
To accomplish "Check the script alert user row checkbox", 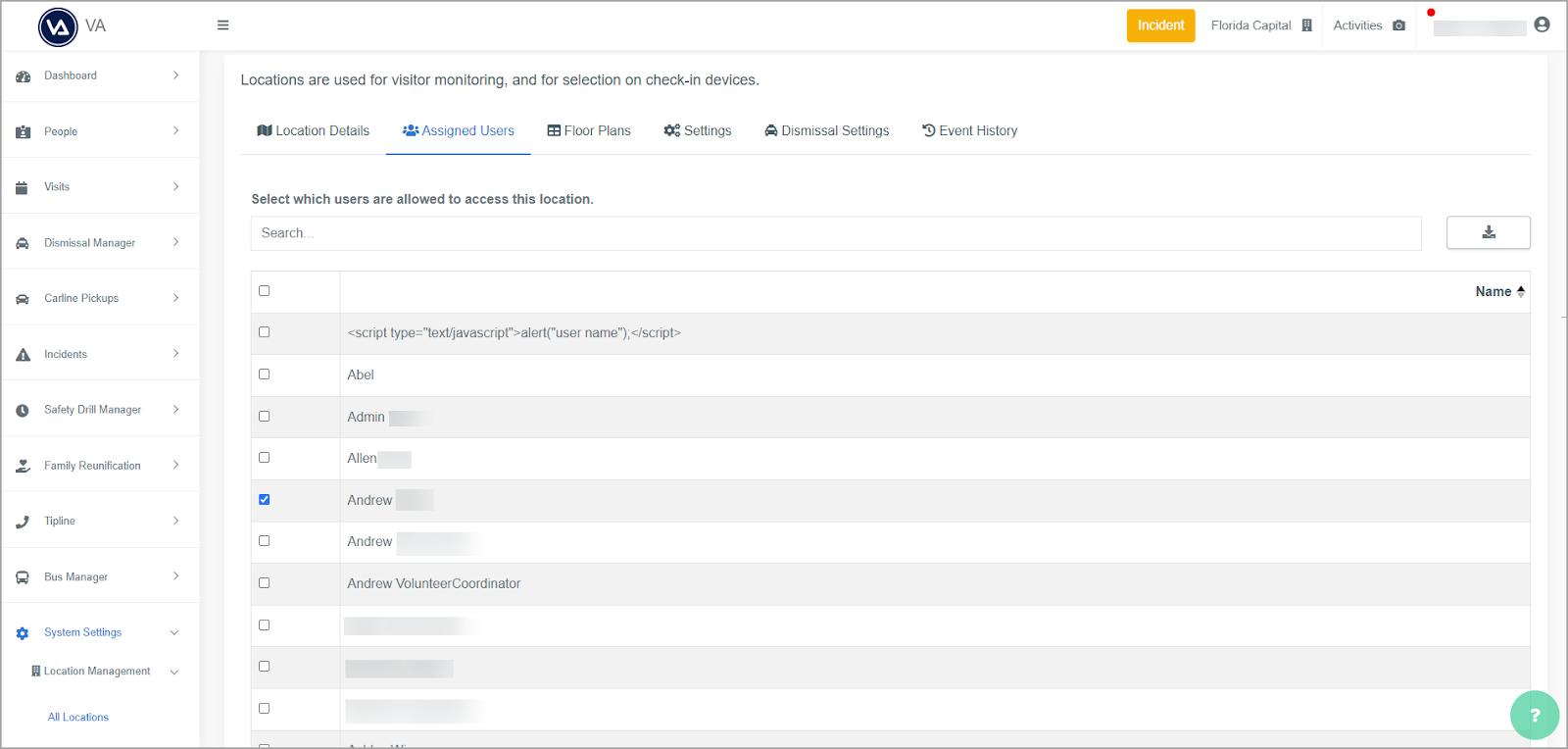I will (x=265, y=332).
